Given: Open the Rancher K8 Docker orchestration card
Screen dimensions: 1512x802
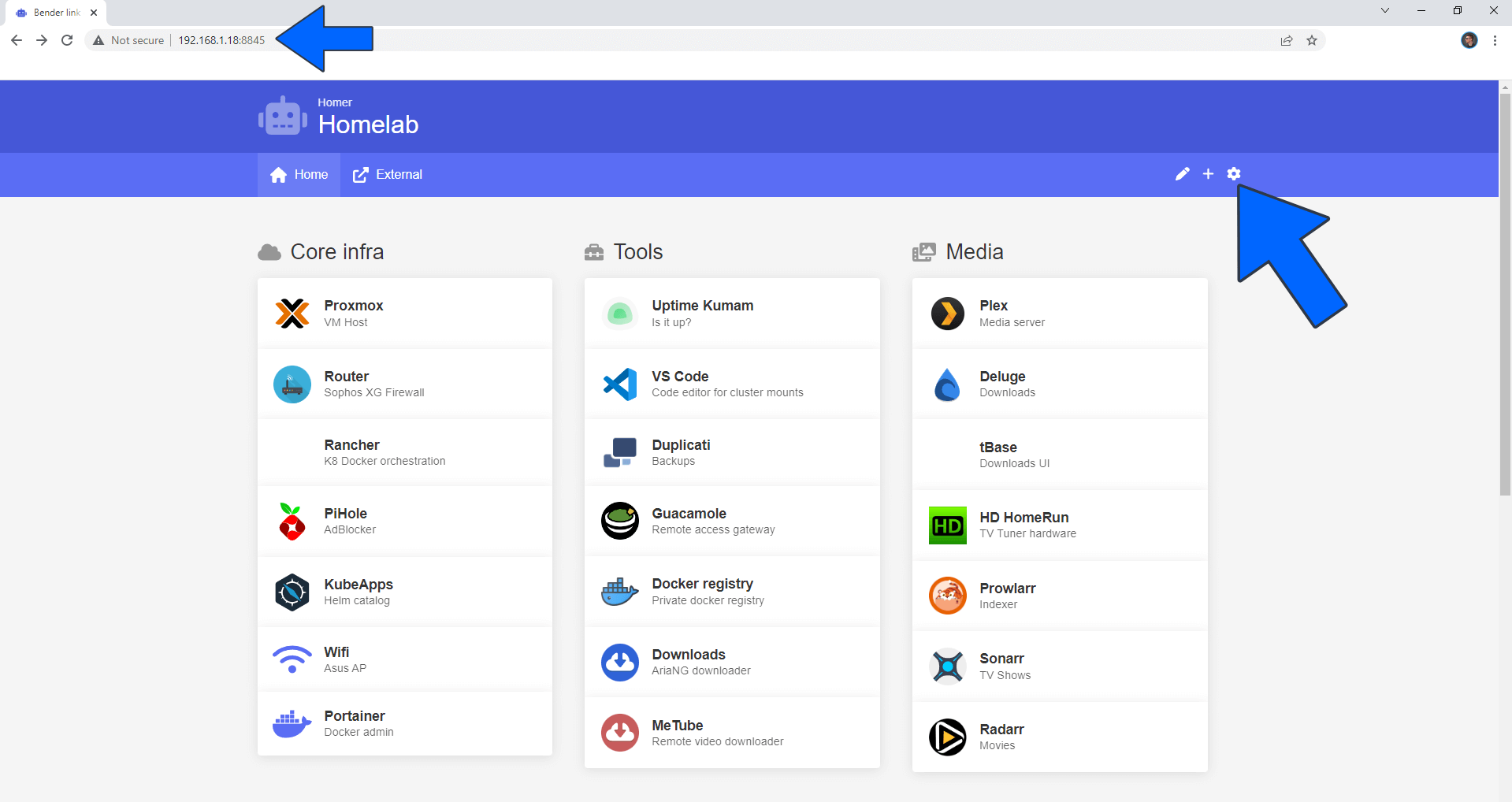Looking at the screenshot, I should [405, 453].
